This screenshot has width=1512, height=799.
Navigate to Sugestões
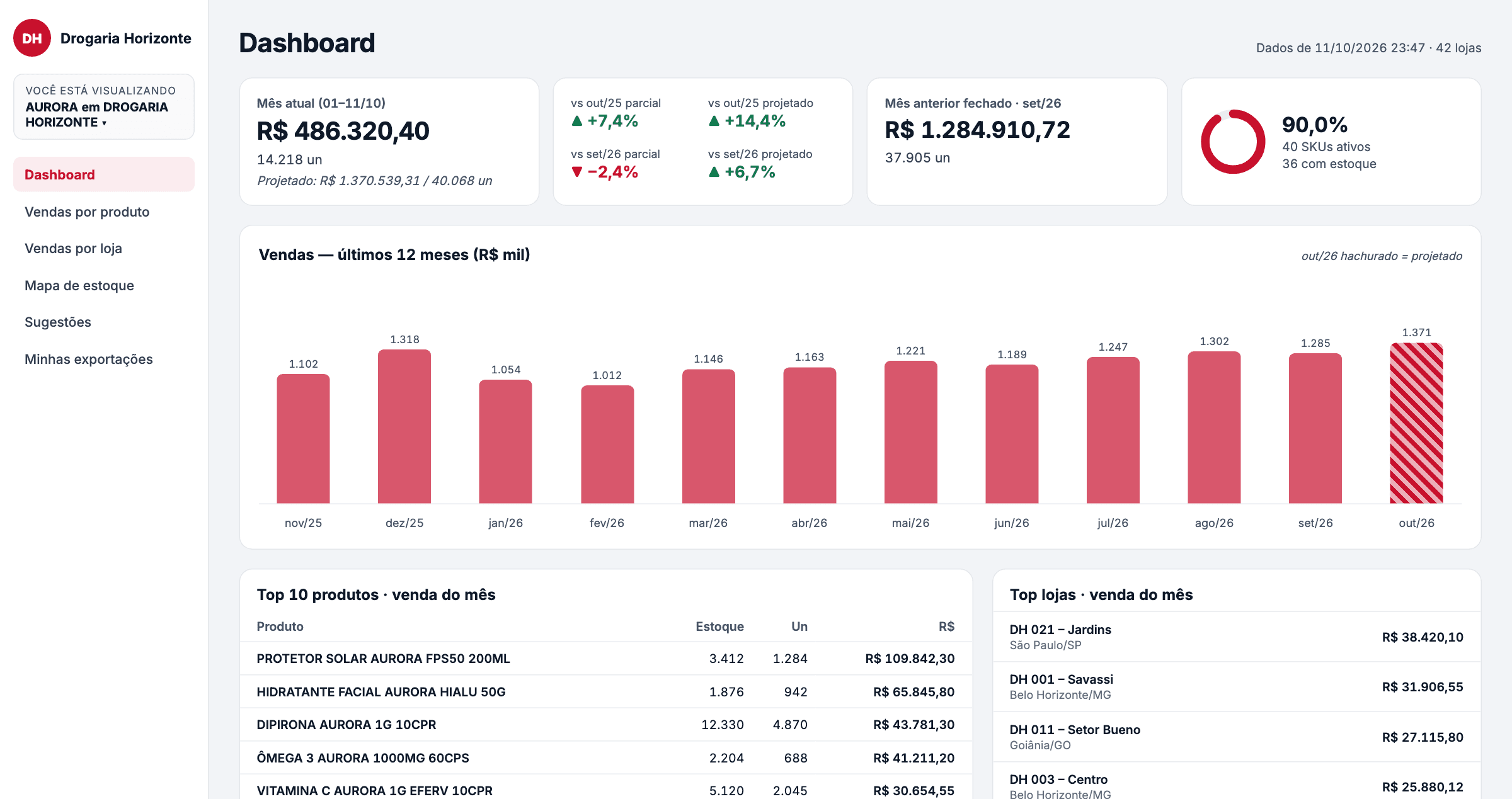point(104,322)
